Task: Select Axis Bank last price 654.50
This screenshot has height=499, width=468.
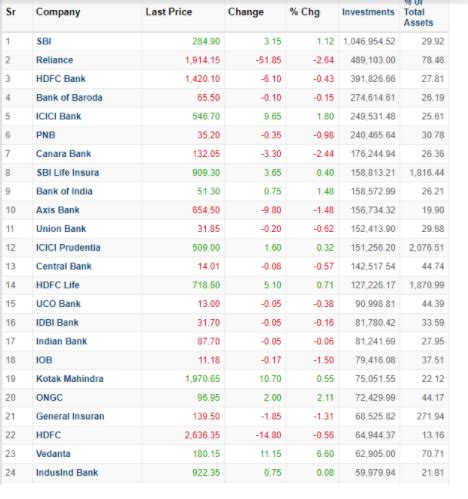Action: click(x=206, y=210)
